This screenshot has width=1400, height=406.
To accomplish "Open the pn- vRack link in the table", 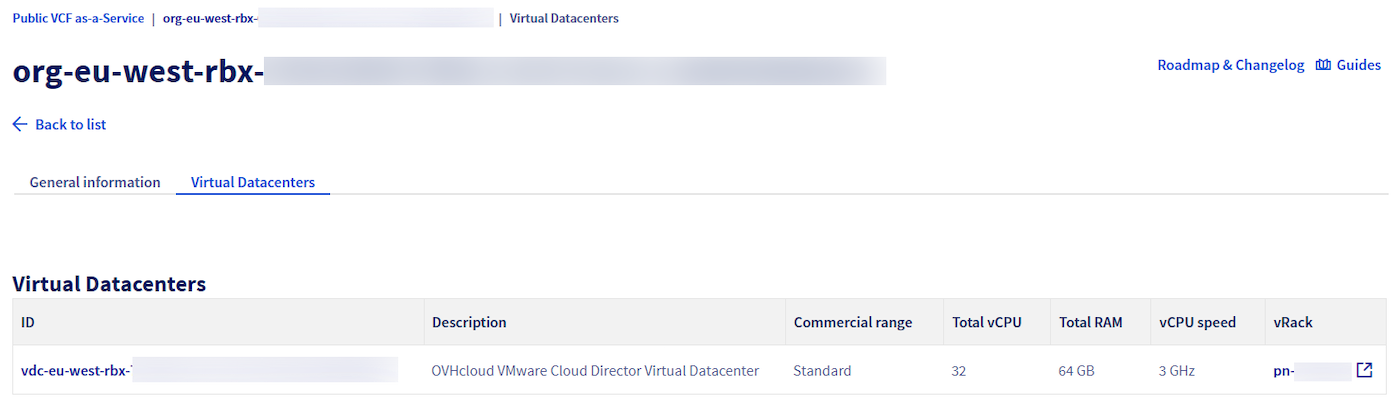I will click(1284, 371).
